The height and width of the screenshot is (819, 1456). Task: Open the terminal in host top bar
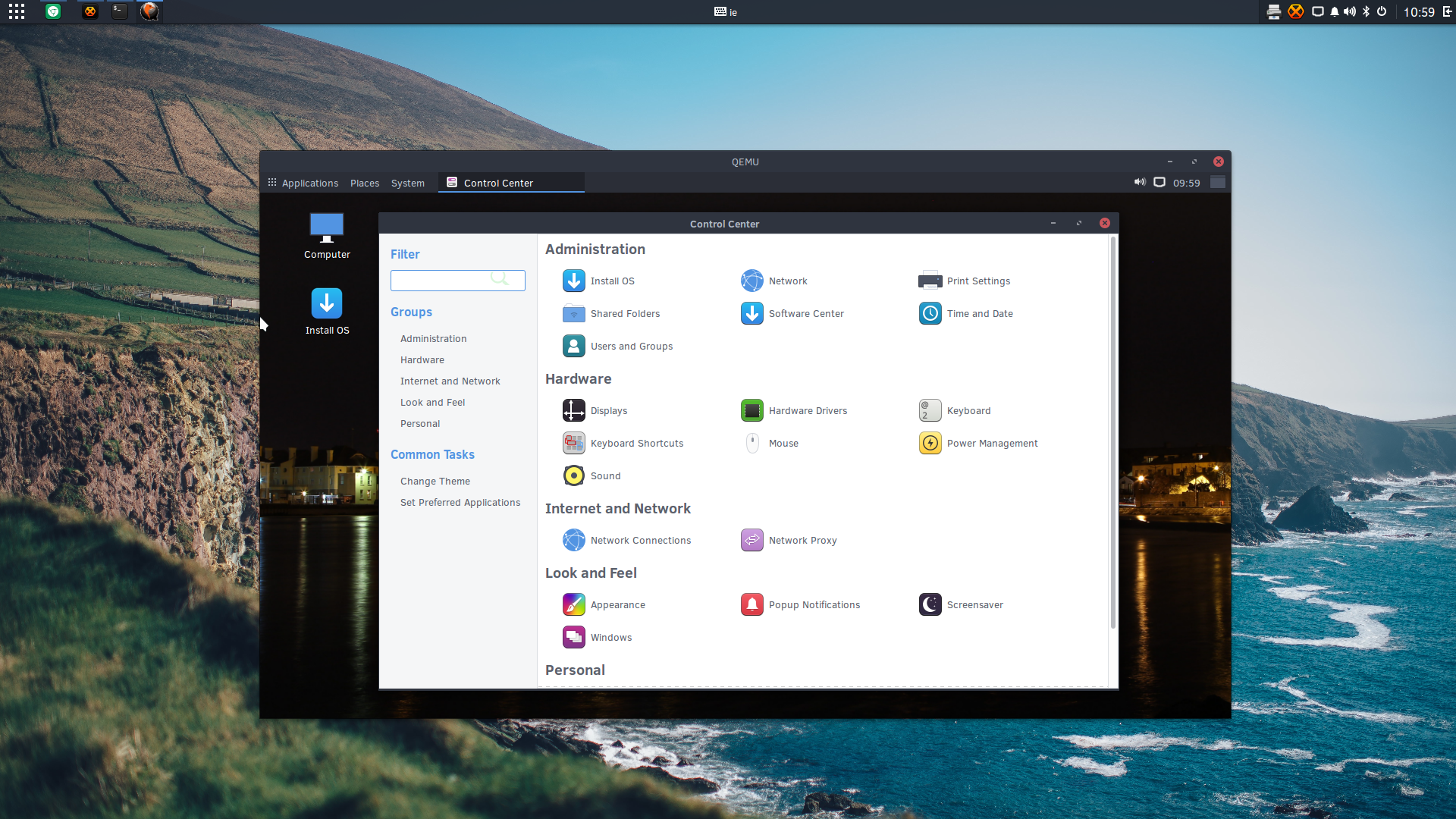tap(120, 11)
